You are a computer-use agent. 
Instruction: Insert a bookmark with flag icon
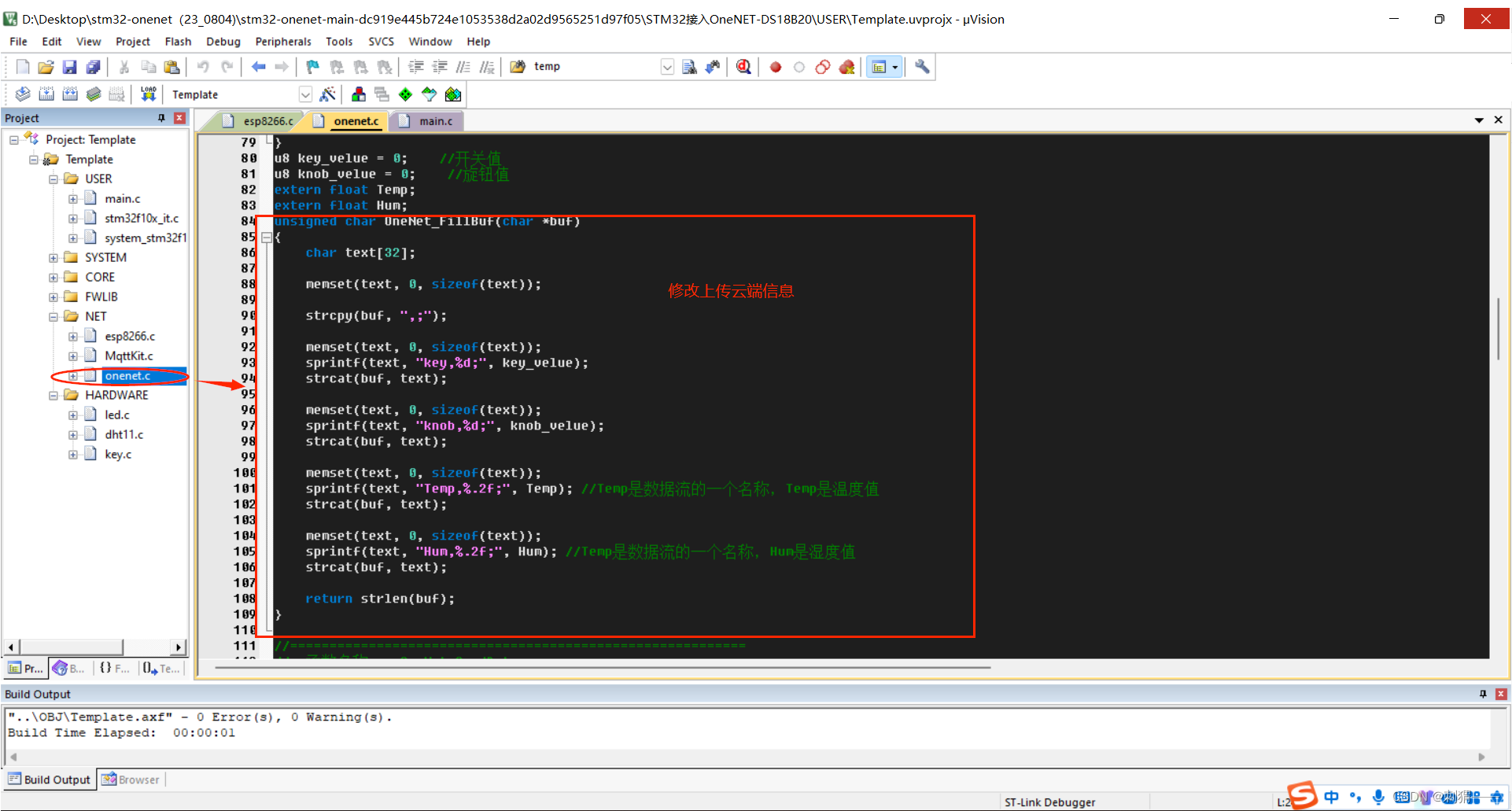[x=312, y=67]
